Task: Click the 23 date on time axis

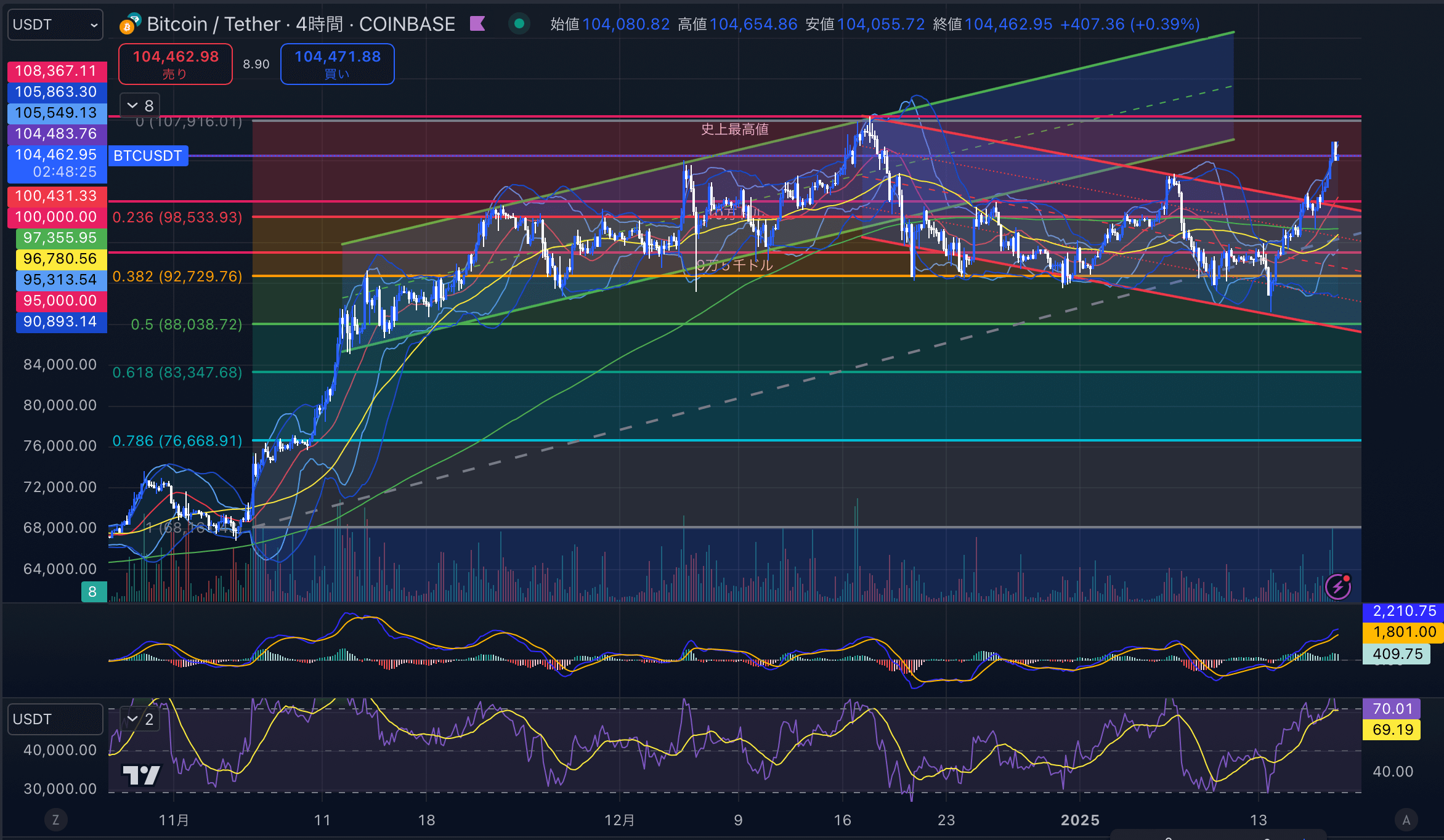Action: 946,820
